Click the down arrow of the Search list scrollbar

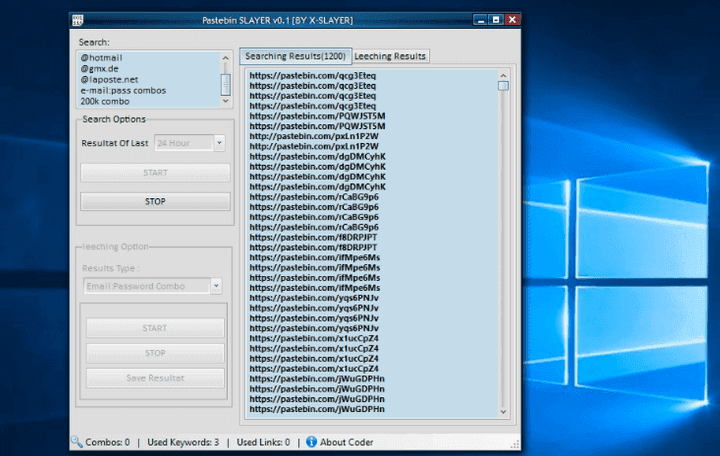pyautogui.click(x=225, y=101)
